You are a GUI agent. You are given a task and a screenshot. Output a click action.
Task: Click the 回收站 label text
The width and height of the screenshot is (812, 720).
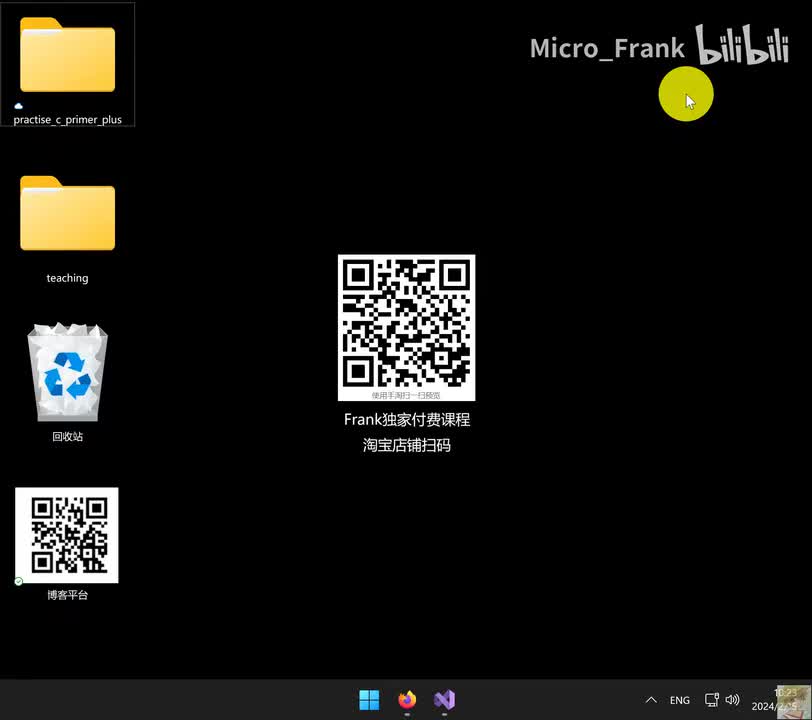67,437
